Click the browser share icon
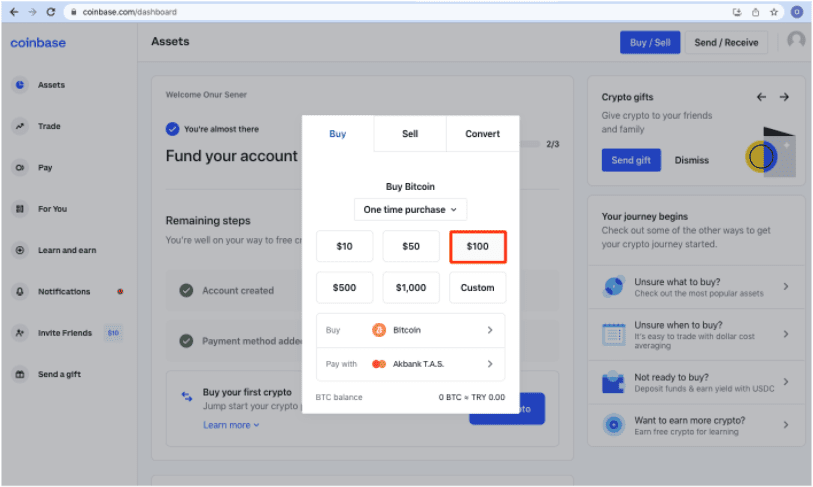813x487 pixels. pos(755,12)
